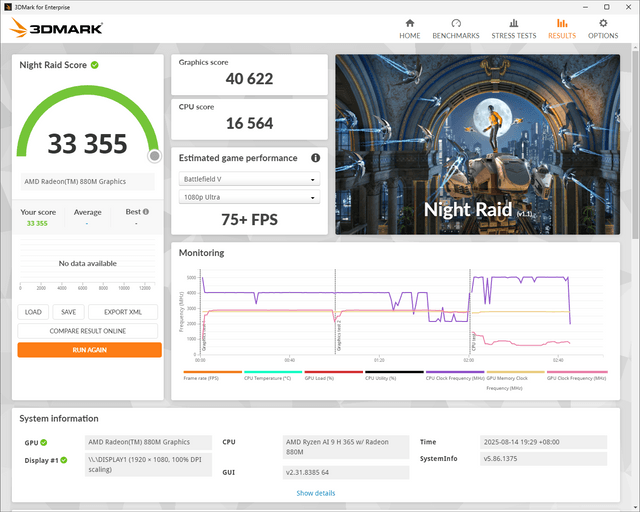Open the 1080p Ultra resolution dropdown
Image resolution: width=640 pixels, height=512 pixels.
click(x=249, y=197)
